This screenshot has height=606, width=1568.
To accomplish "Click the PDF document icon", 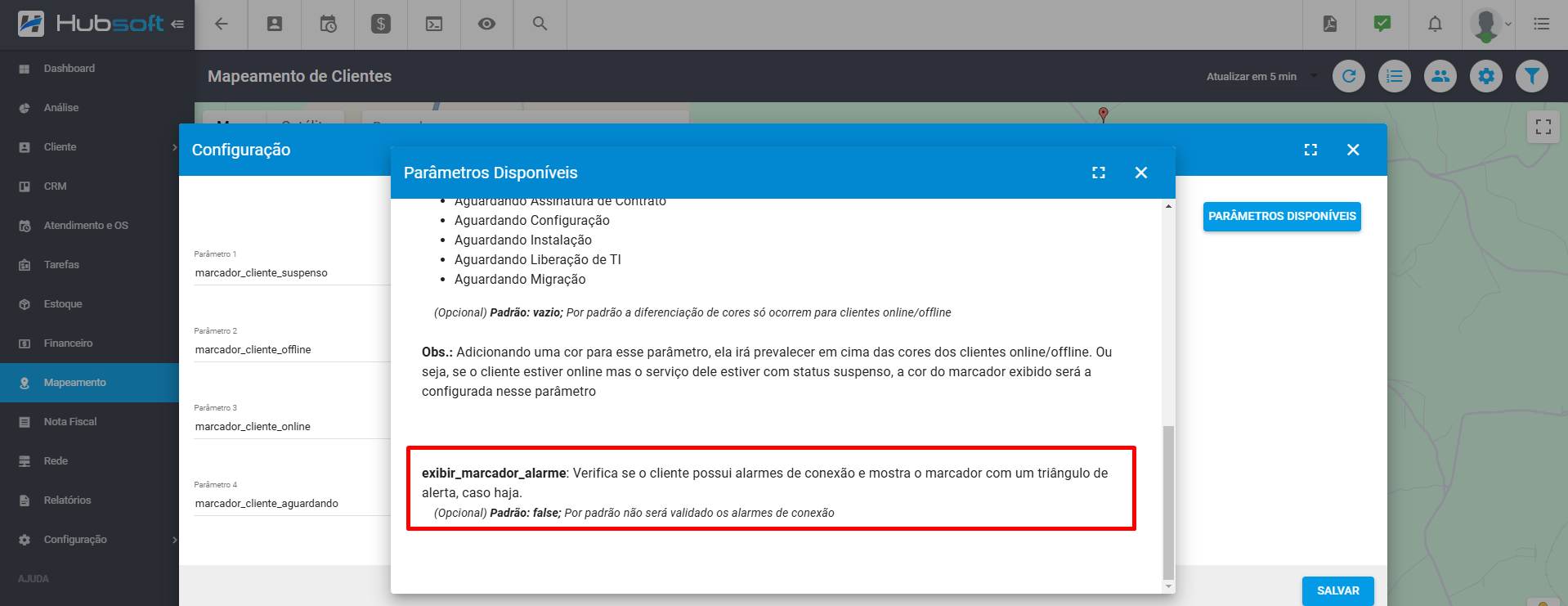I will point(1329,24).
